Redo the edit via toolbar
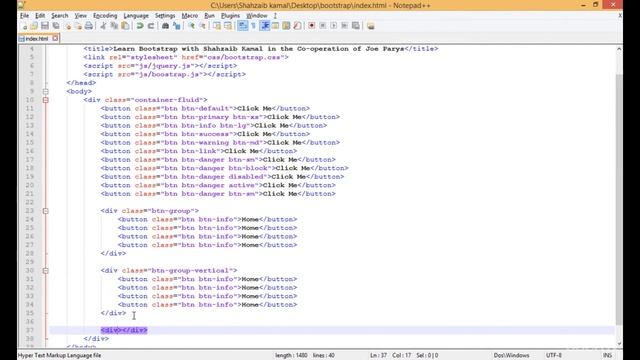Screen dimensions: 640x360 click(151, 26)
